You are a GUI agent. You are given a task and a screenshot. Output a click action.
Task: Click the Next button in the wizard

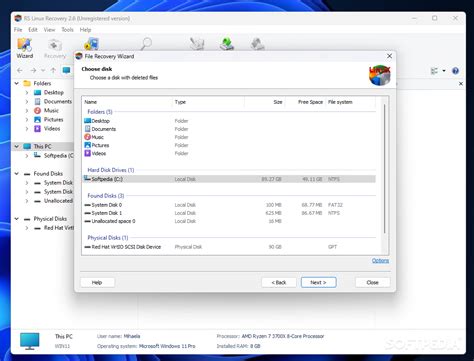point(318,282)
